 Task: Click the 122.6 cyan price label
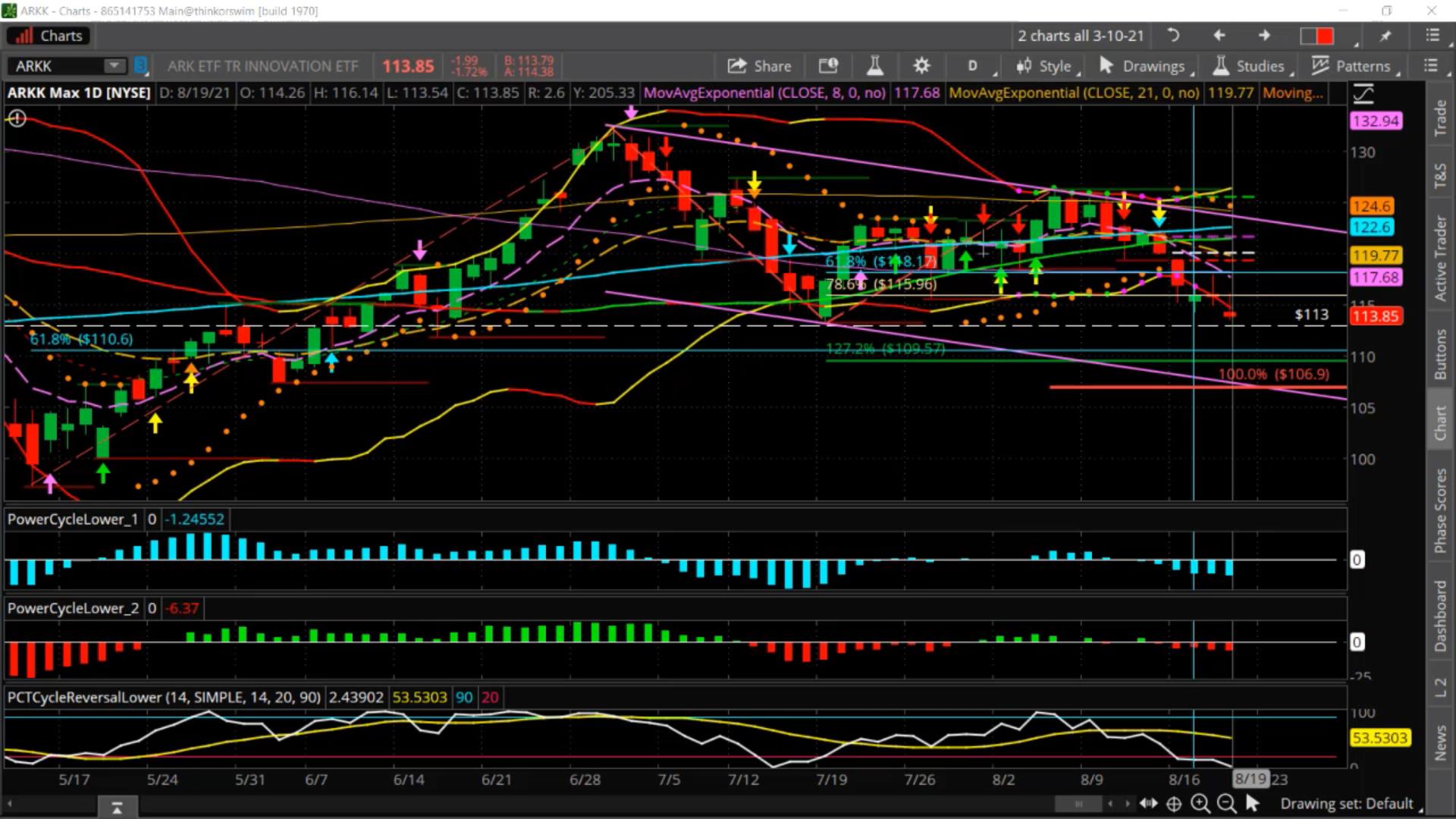coord(1372,227)
